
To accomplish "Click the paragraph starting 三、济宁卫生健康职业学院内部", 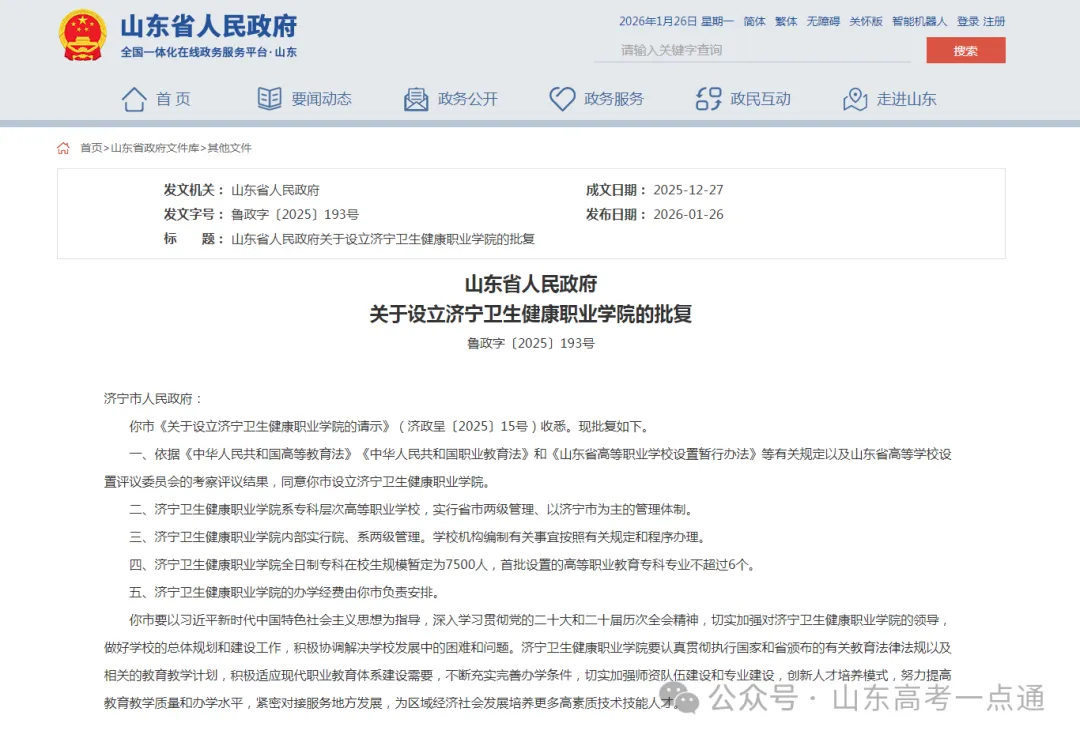I will click(x=419, y=537).
